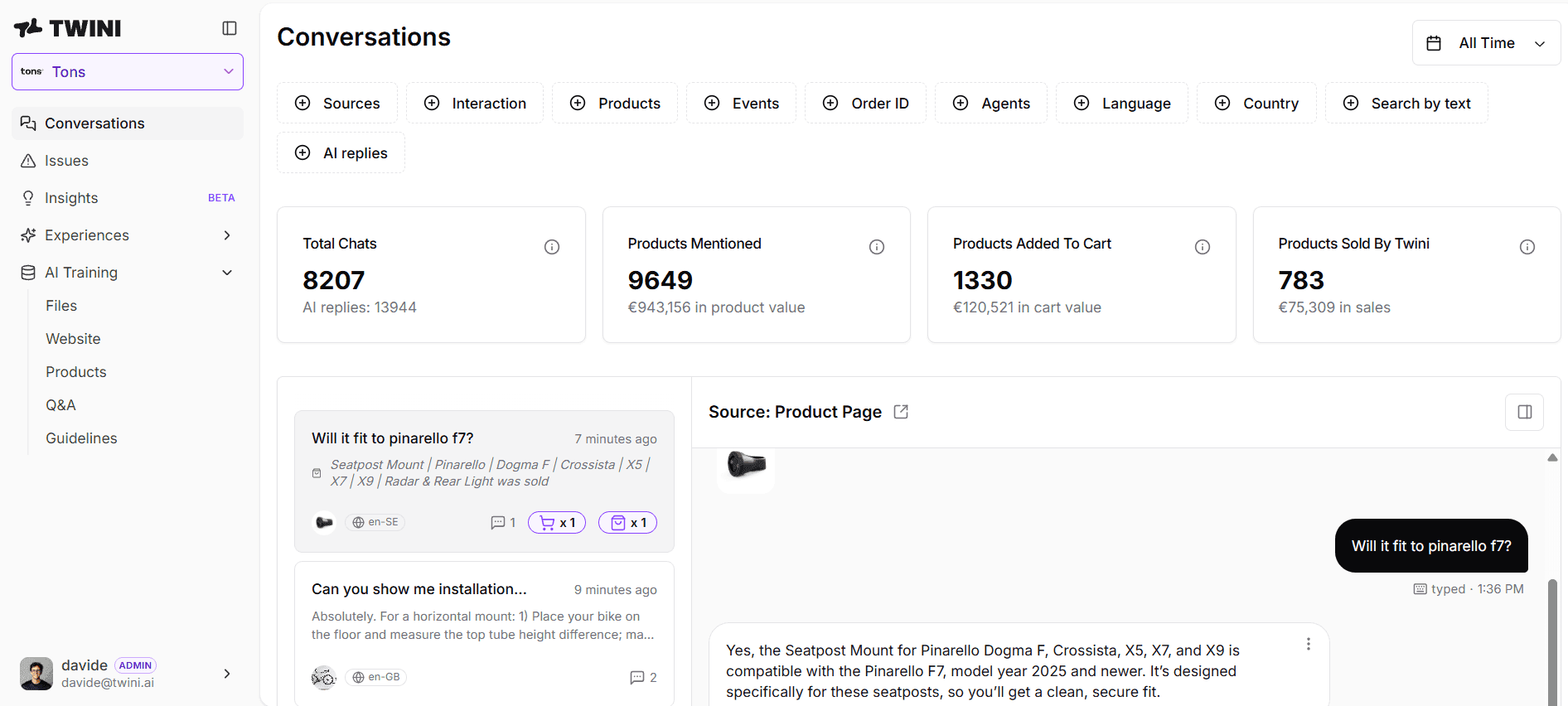Open Q&A under AI Training
Screen dimensions: 1568x706
[60, 405]
